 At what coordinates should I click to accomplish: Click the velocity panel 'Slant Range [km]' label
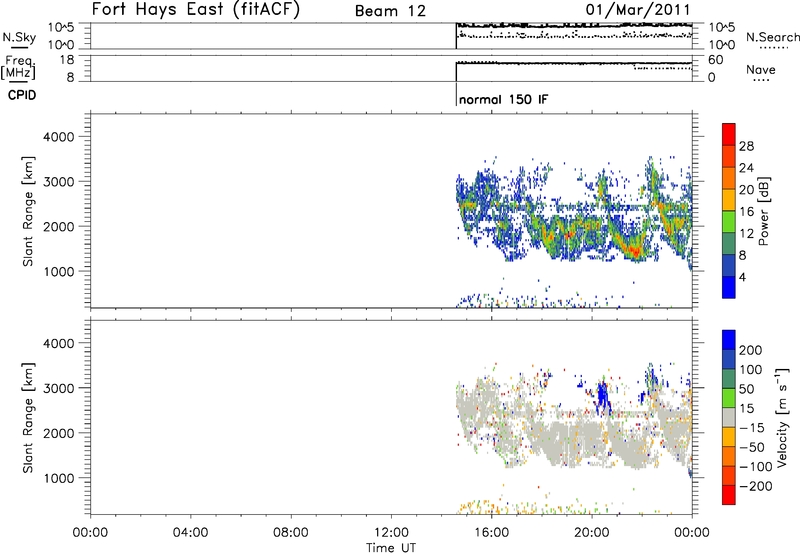pos(28,418)
